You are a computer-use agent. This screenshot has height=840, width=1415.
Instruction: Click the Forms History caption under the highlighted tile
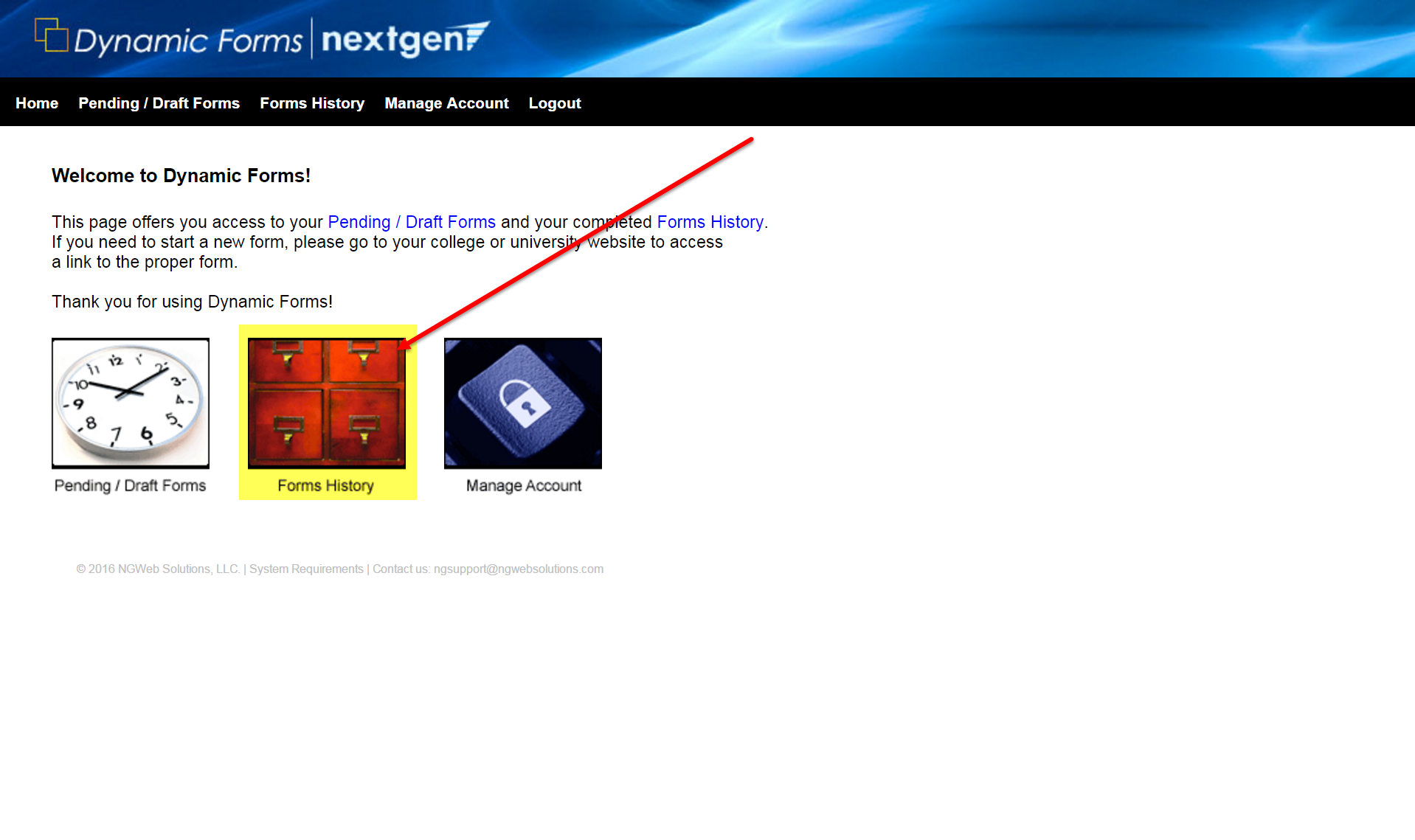(327, 485)
